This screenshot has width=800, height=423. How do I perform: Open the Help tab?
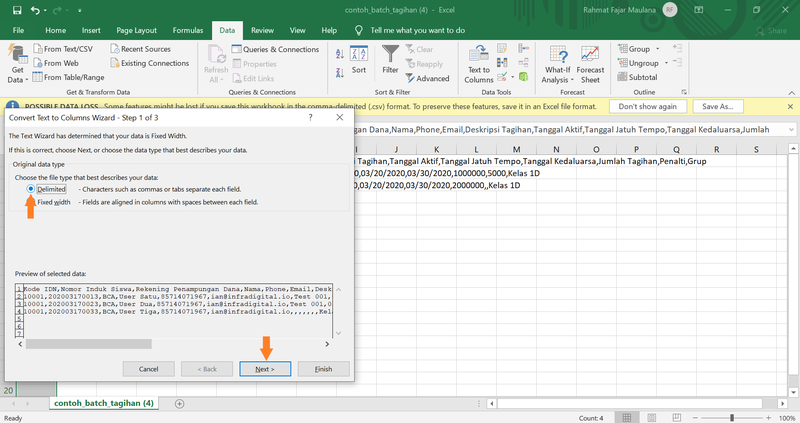tap(329, 31)
